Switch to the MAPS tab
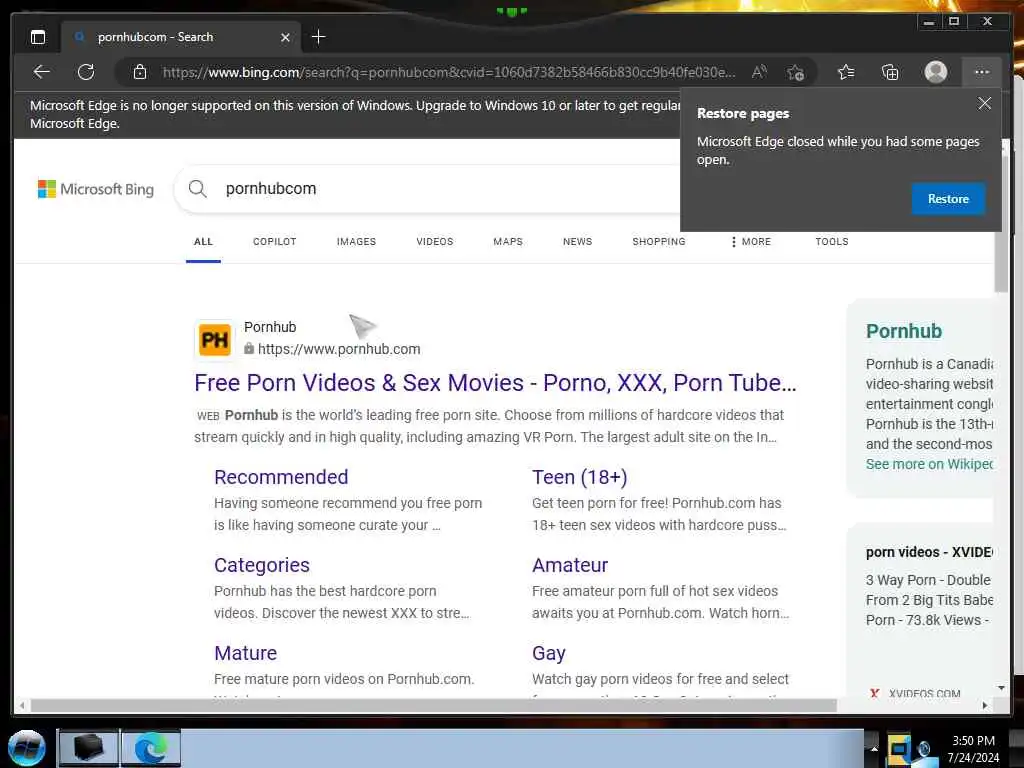This screenshot has width=1024, height=768. 507,242
